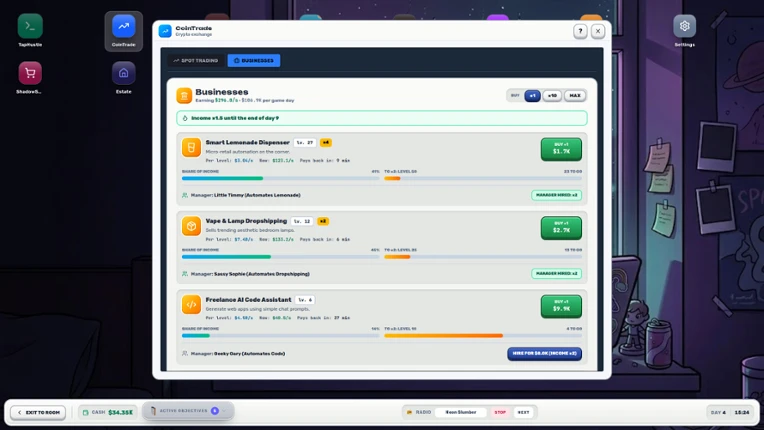Click the manager icon next to Little Timmy
The width and height of the screenshot is (764, 430).
click(x=185, y=195)
